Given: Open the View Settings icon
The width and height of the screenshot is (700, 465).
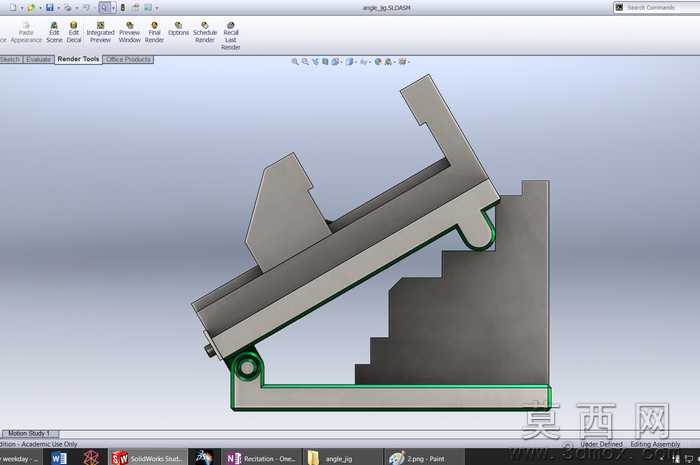Looking at the screenshot, I should [402, 62].
